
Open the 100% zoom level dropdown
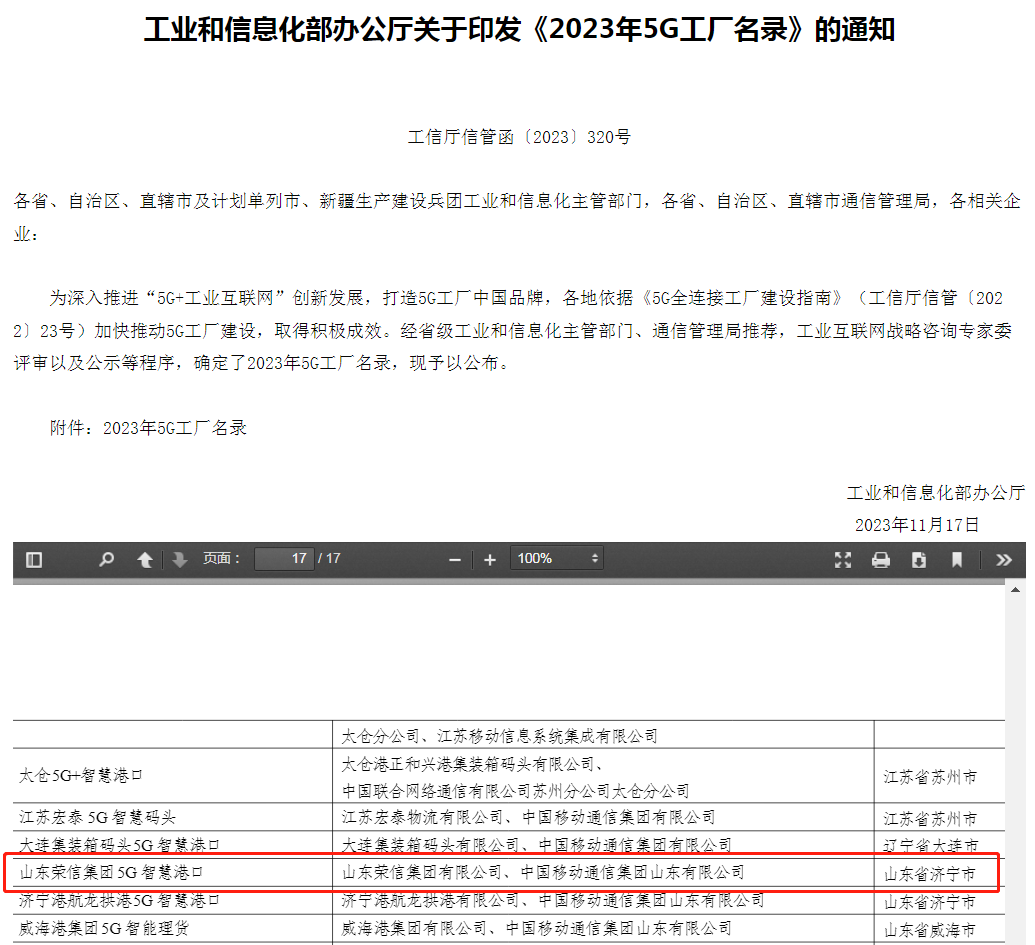(x=556, y=559)
